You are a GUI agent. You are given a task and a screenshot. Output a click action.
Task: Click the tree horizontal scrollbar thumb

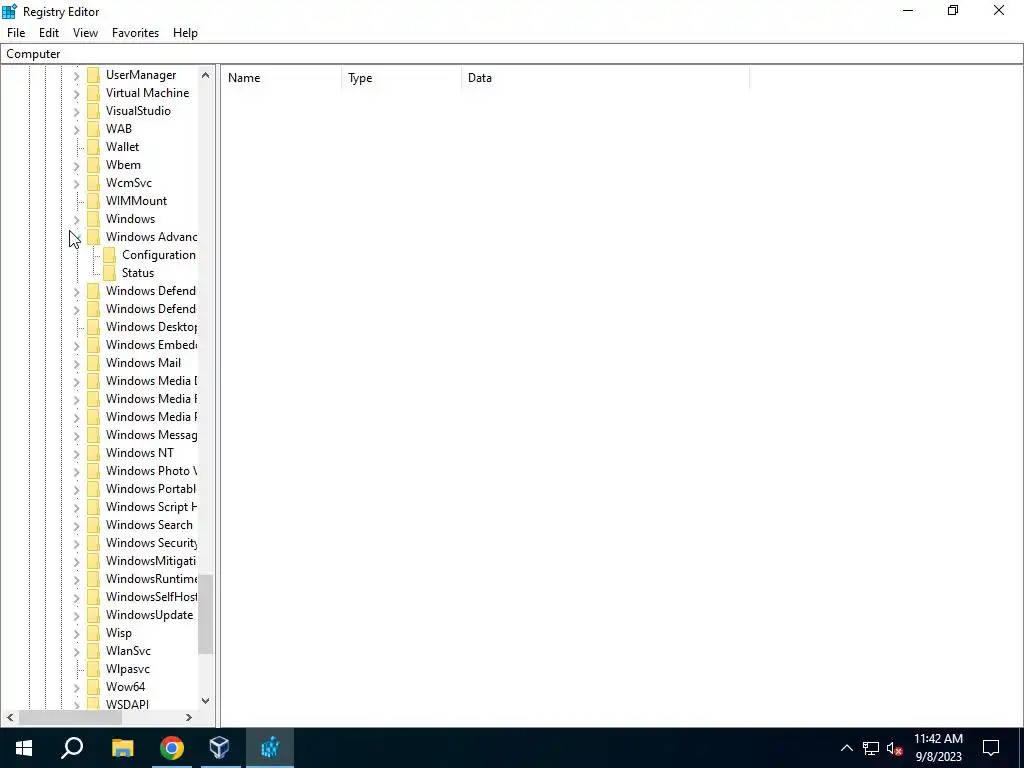click(70, 717)
